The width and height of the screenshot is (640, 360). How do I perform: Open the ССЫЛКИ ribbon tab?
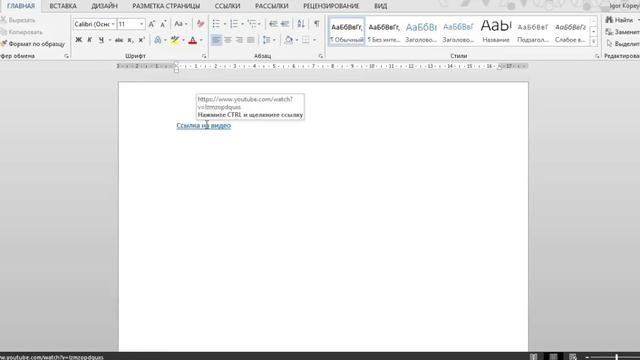click(x=227, y=6)
